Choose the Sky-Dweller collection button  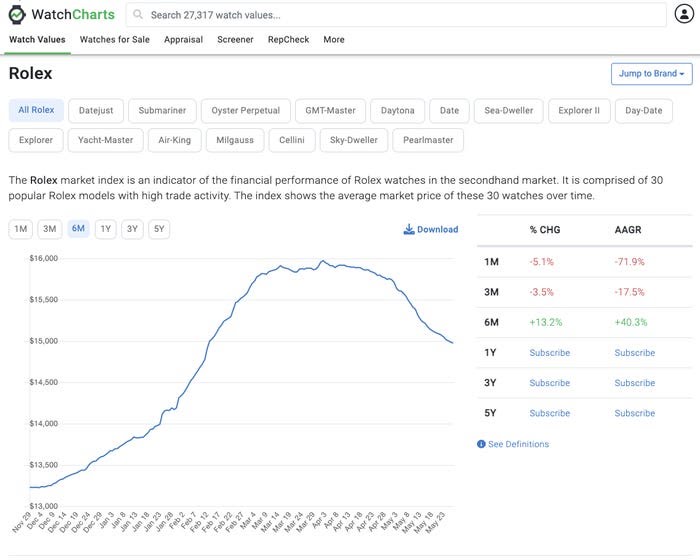coord(354,140)
